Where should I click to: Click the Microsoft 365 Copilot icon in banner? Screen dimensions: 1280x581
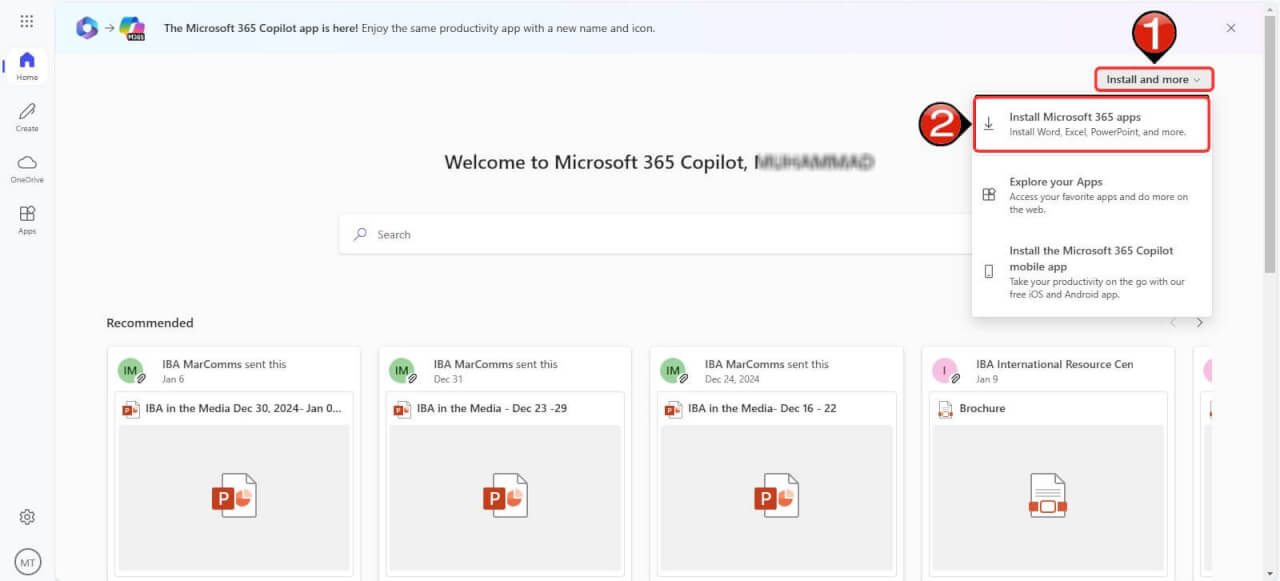pos(133,27)
